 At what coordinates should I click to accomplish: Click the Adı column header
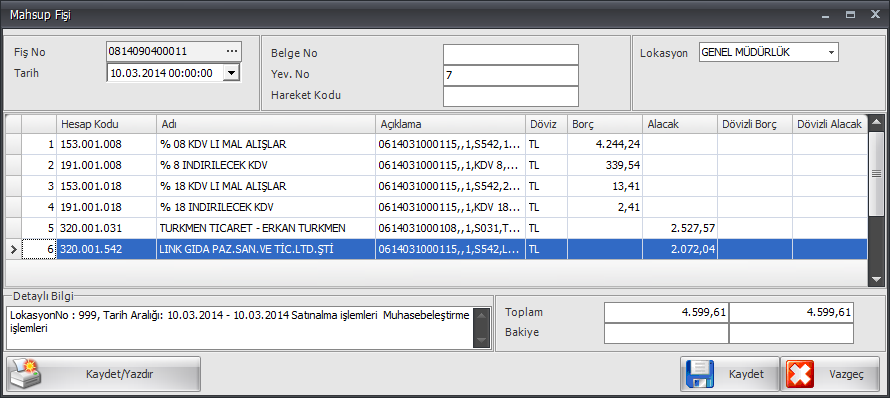coord(266,124)
